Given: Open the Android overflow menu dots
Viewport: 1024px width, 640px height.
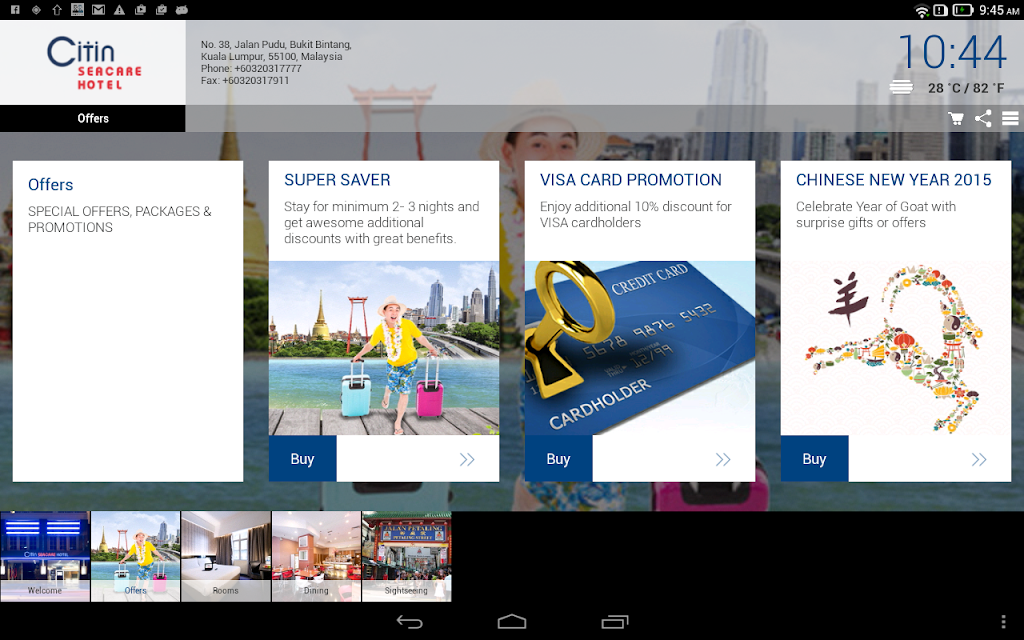Looking at the screenshot, I should coord(1004,622).
